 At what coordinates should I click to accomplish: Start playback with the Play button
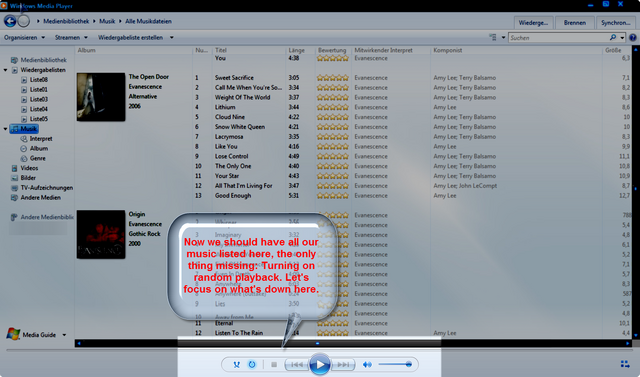point(320,364)
